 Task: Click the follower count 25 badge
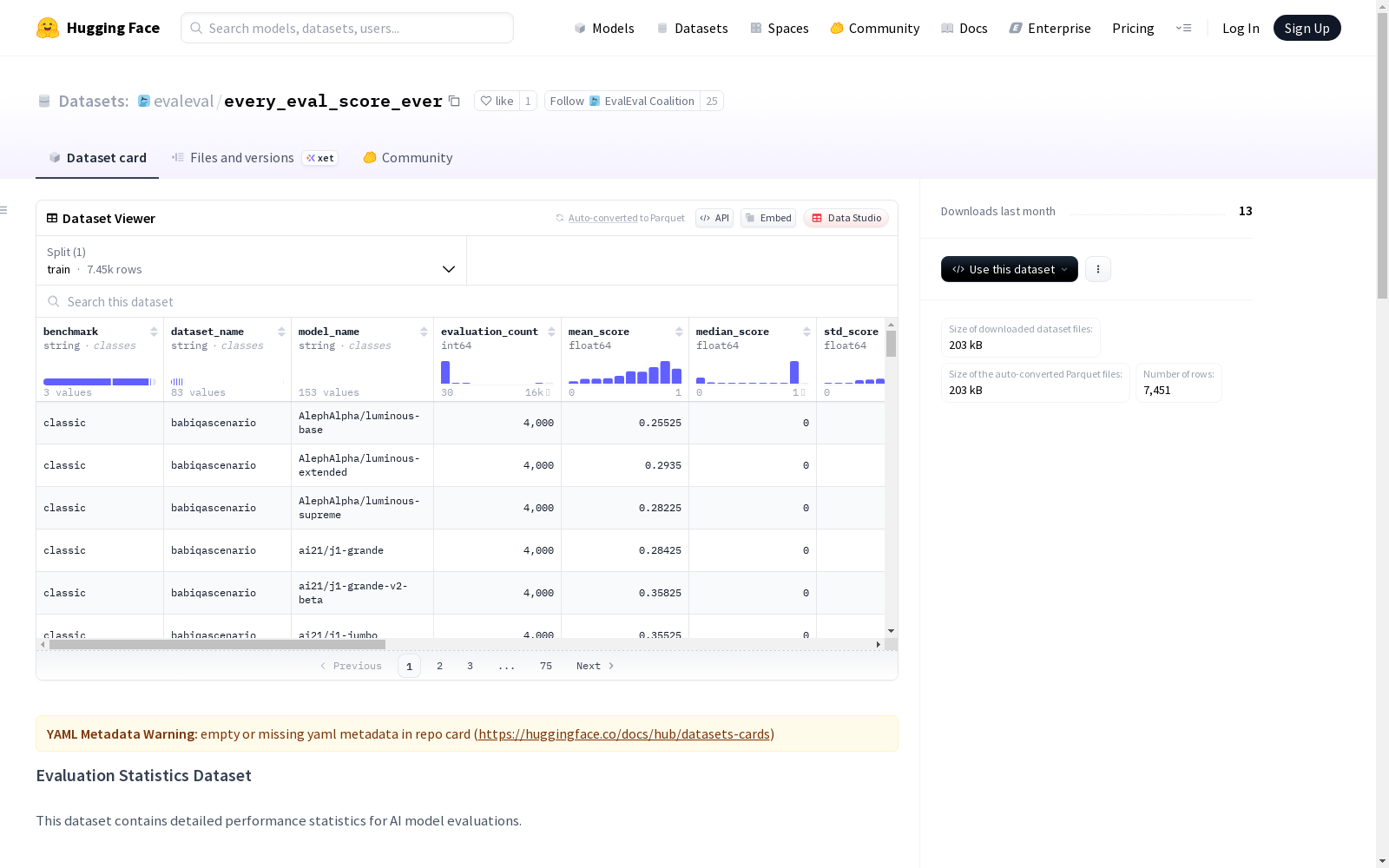(x=712, y=101)
